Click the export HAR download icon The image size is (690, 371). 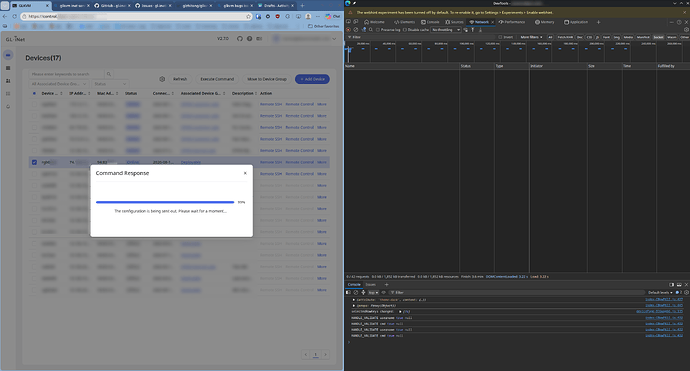click(480, 29)
